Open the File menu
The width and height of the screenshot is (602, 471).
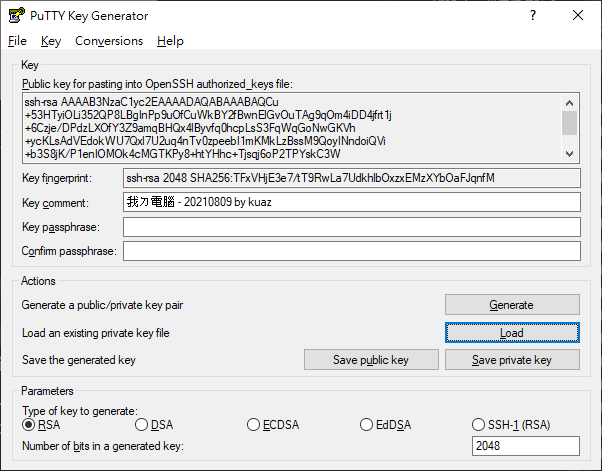pos(17,41)
